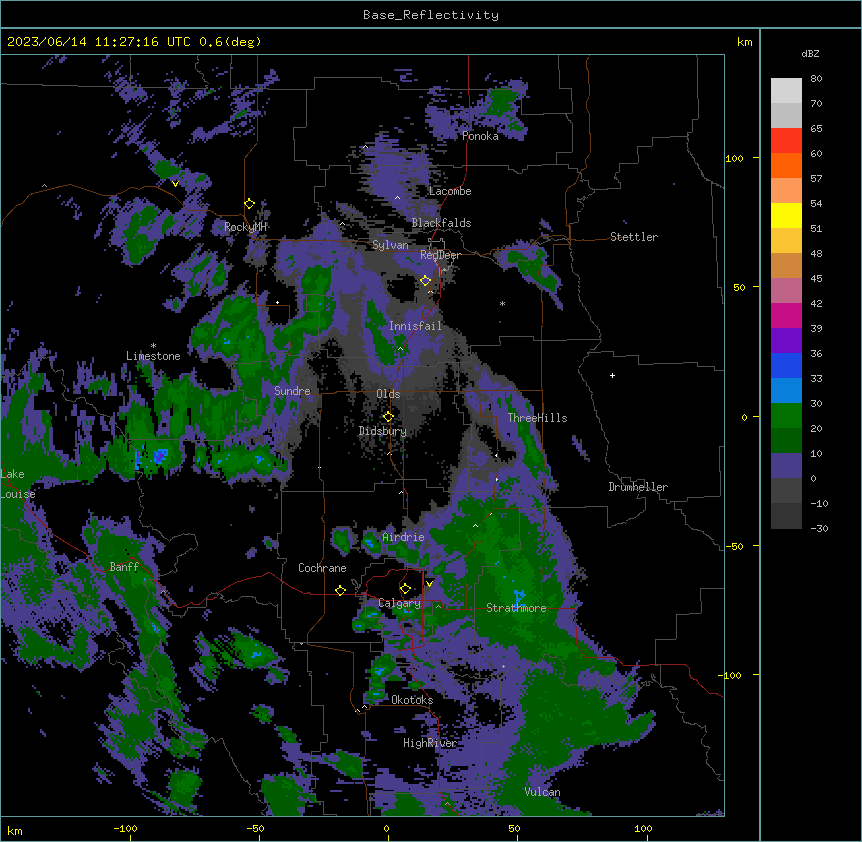Click the yellow diamond marker under Cochrane
862x842 pixels.
tap(340, 590)
